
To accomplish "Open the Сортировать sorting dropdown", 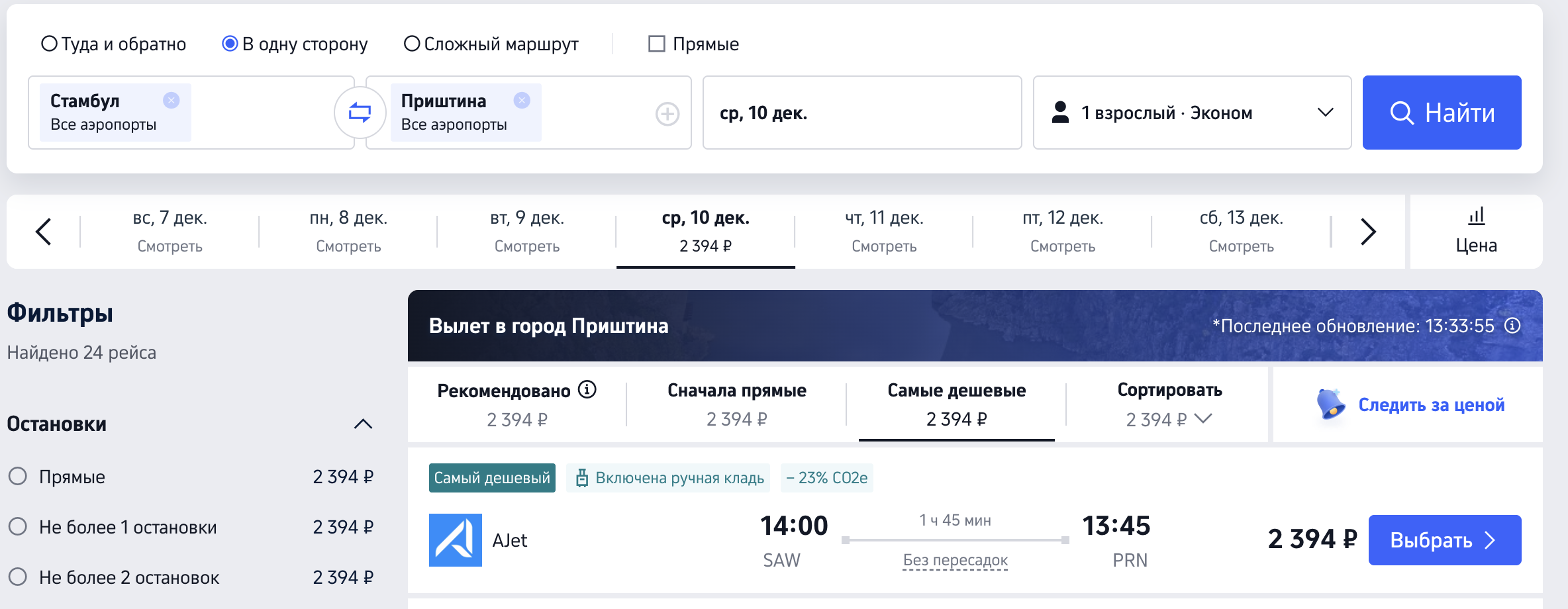I will [x=1169, y=404].
